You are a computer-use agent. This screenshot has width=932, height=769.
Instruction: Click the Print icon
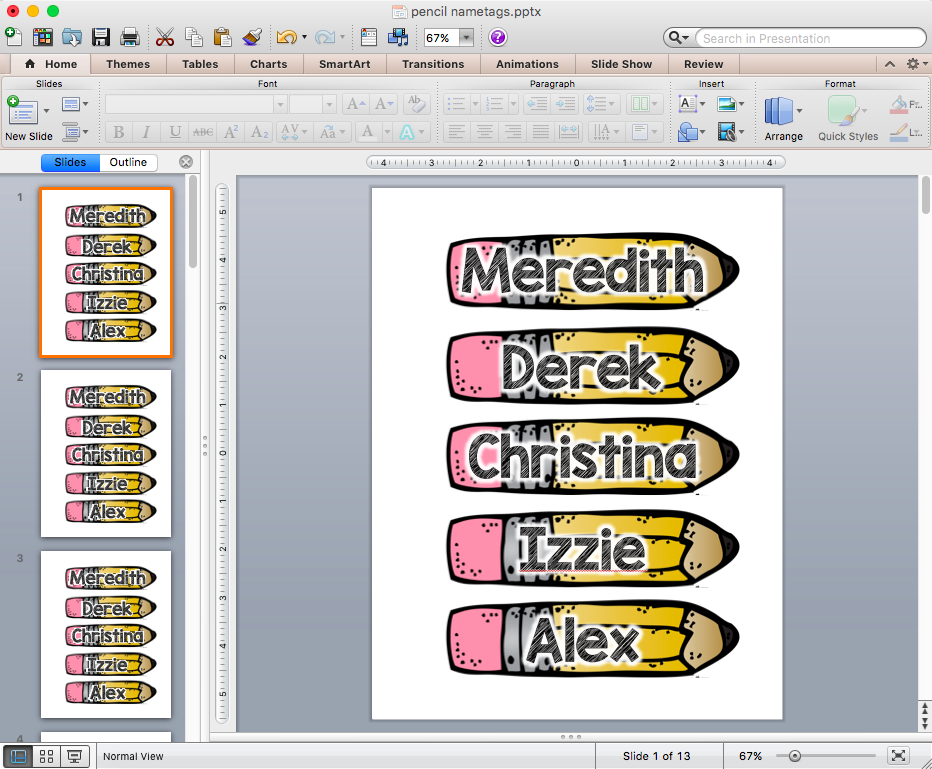[x=130, y=37]
